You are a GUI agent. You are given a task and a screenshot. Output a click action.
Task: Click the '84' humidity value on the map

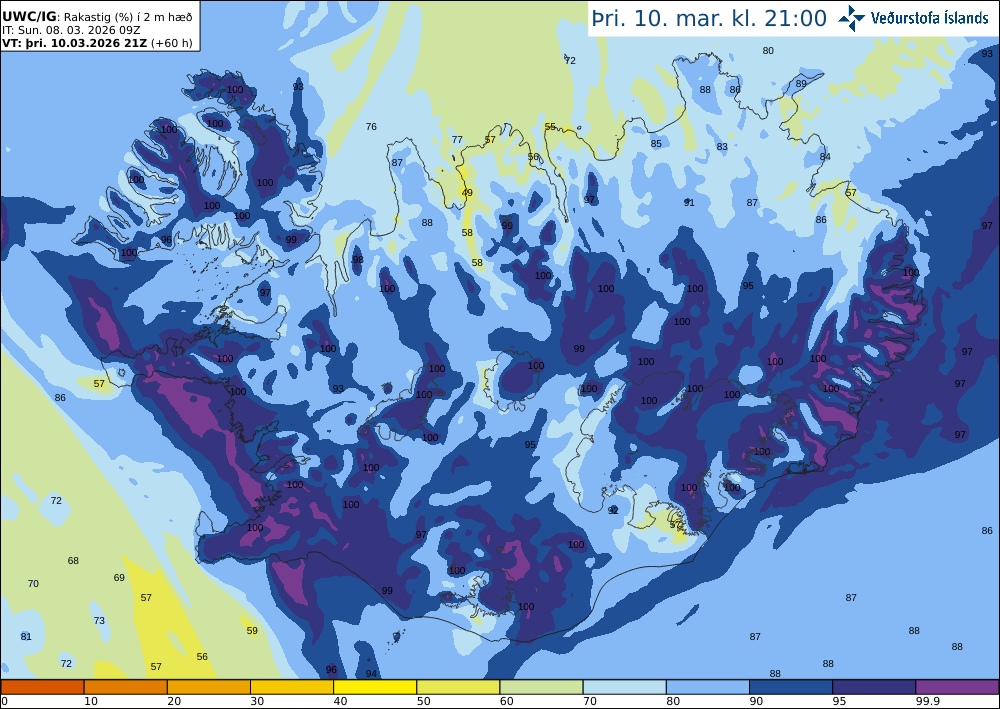point(825,157)
